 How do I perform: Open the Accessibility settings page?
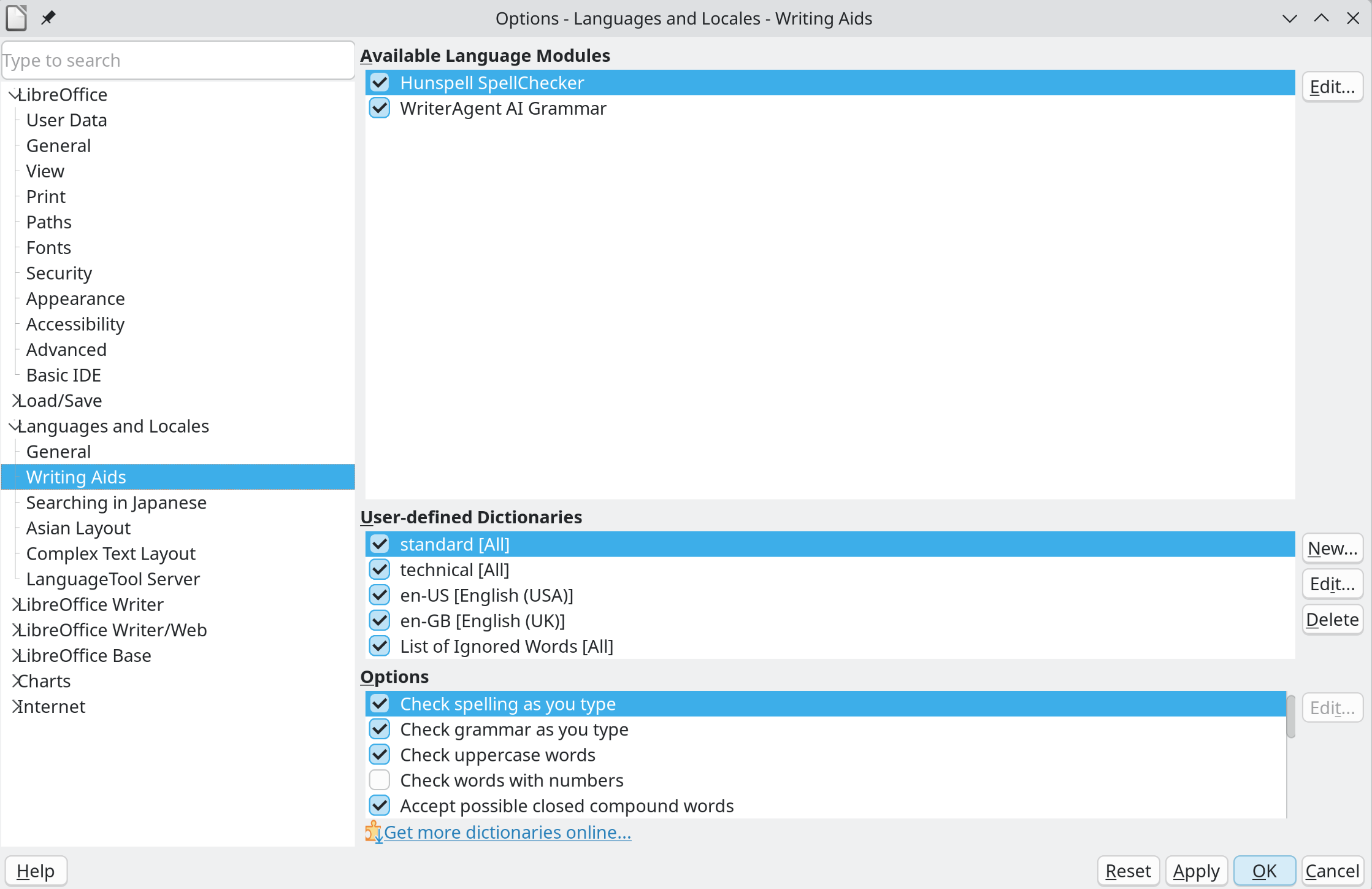pos(75,324)
